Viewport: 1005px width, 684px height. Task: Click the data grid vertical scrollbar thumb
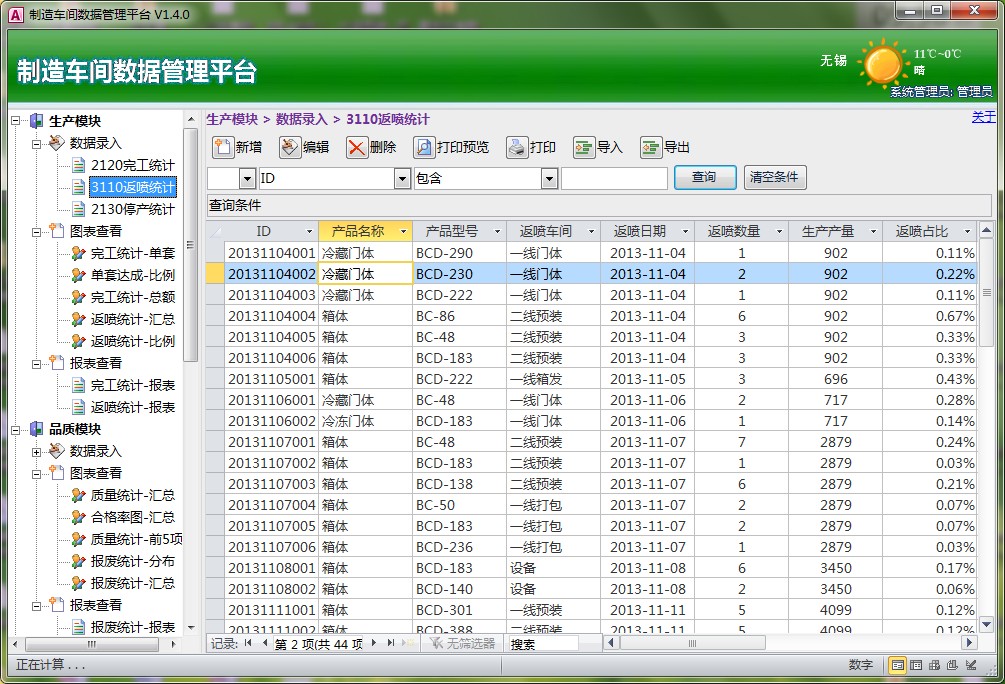click(986, 292)
